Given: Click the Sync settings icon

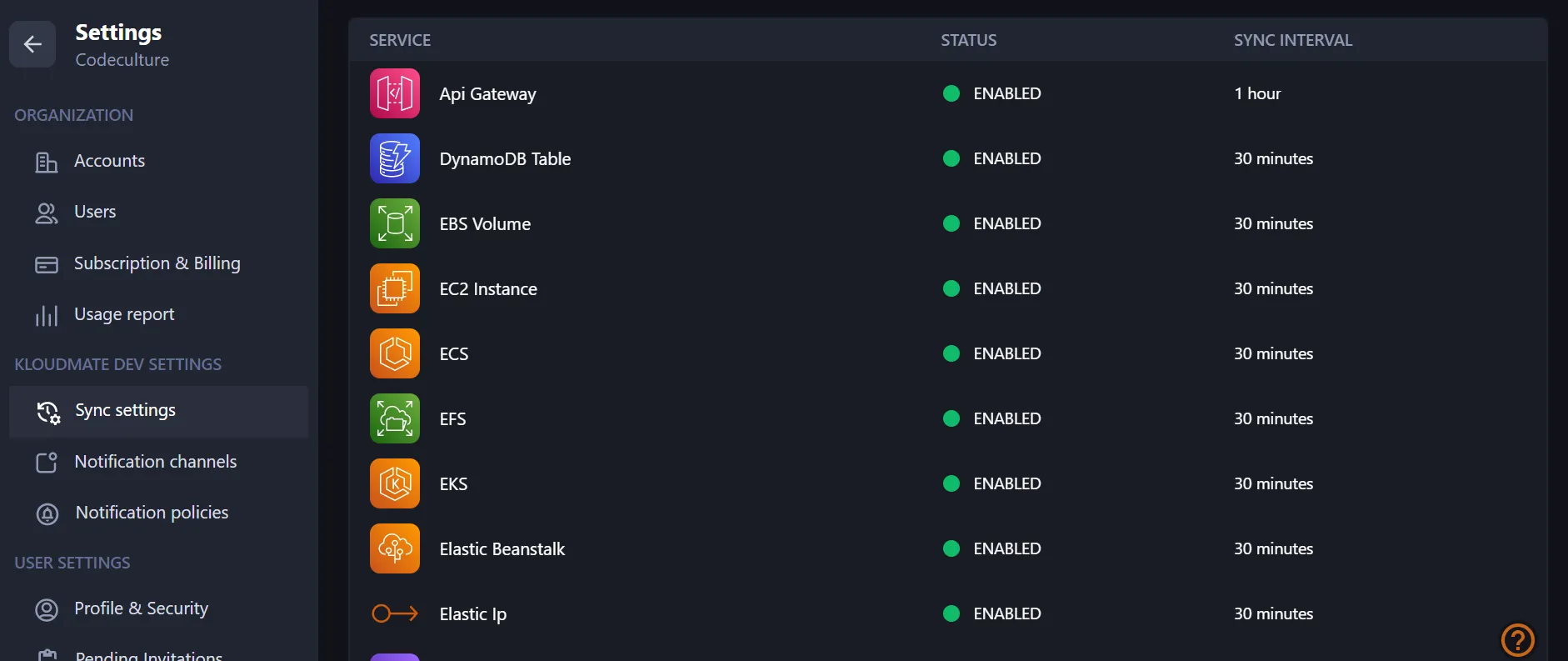Looking at the screenshot, I should (x=48, y=412).
